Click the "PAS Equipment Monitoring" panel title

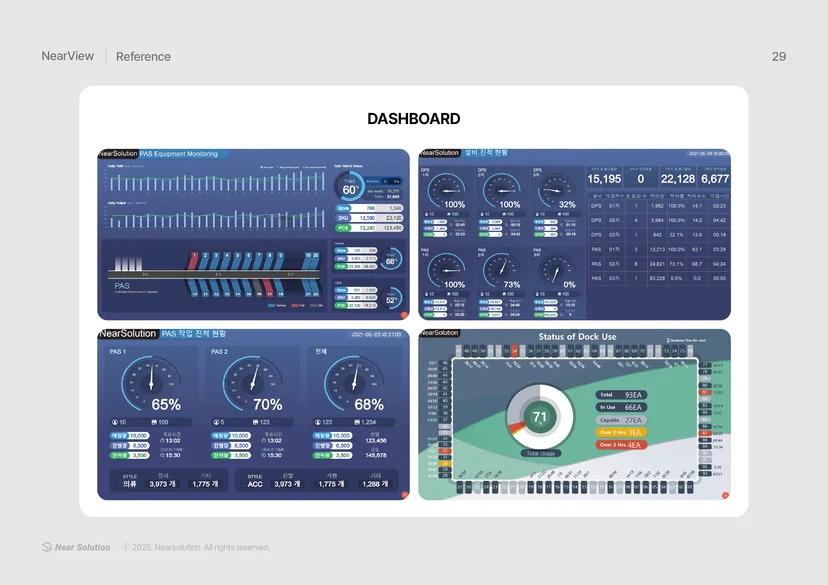pyautogui.click(x=178, y=154)
